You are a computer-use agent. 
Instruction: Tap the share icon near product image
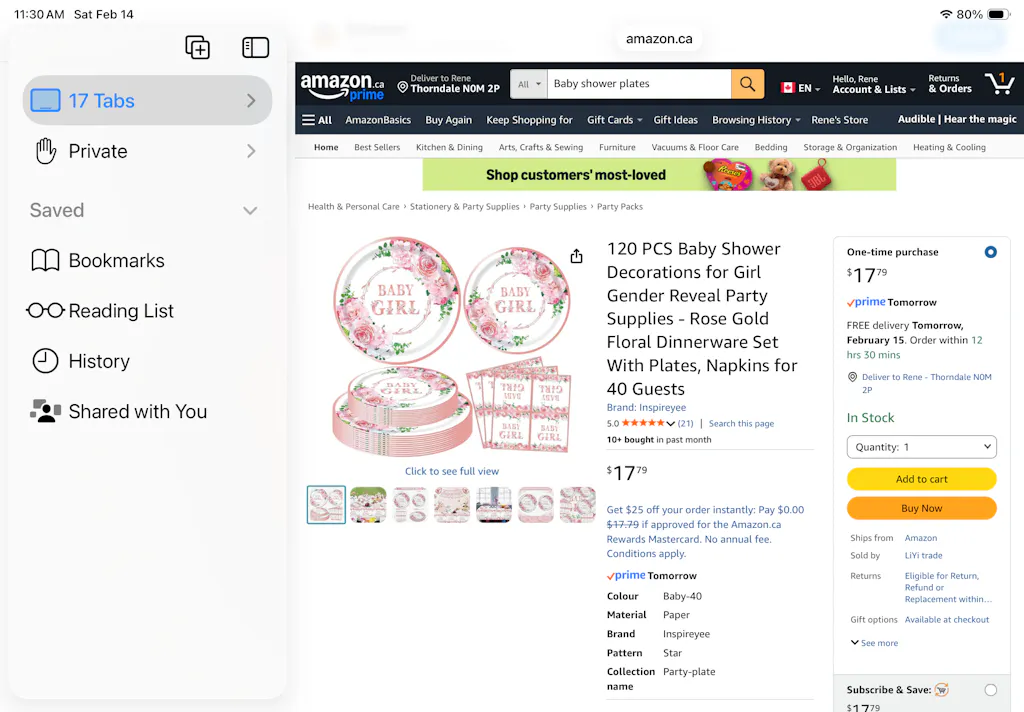point(576,257)
